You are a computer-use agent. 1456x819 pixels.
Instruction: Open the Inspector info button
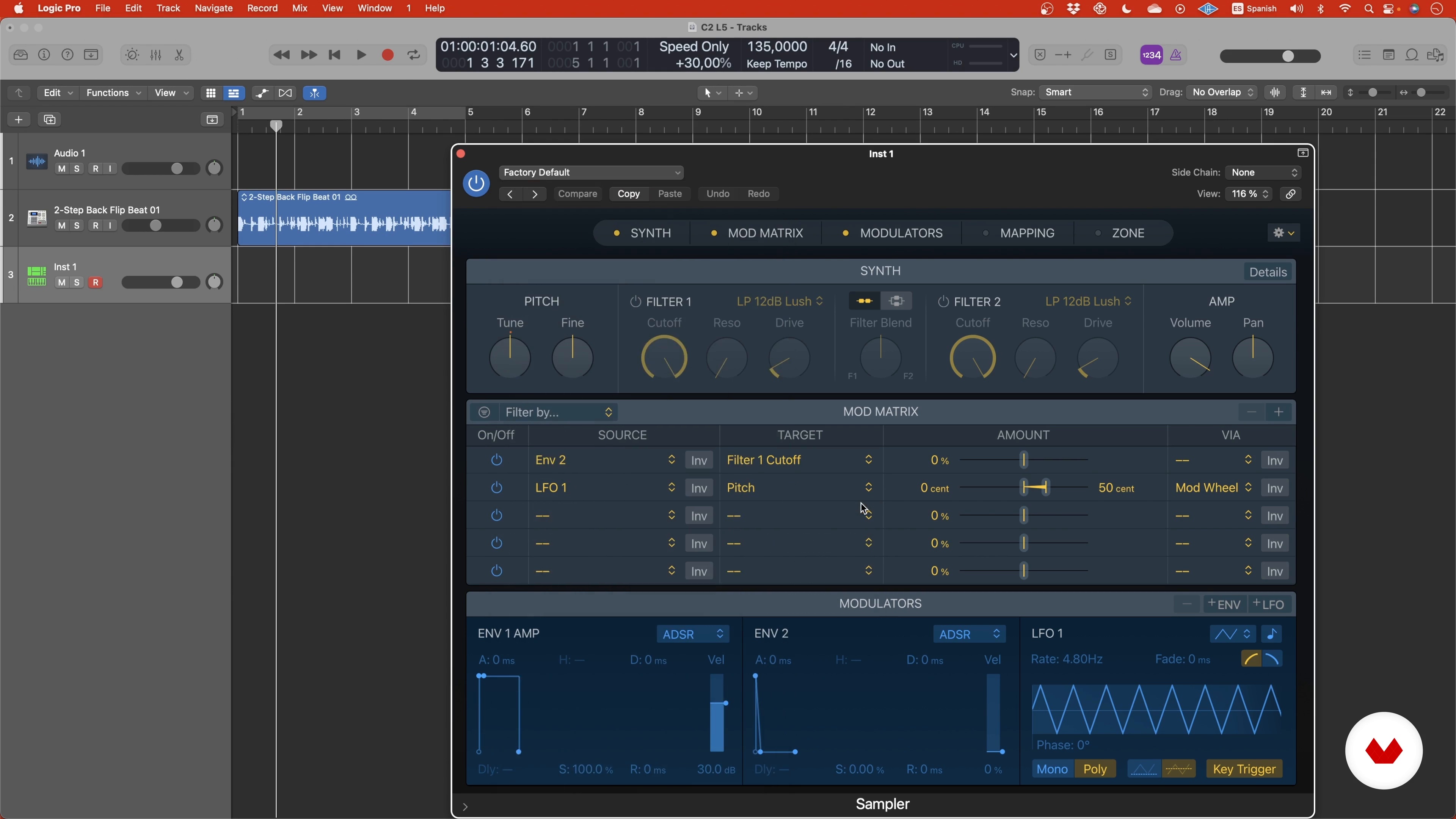pyautogui.click(x=44, y=55)
